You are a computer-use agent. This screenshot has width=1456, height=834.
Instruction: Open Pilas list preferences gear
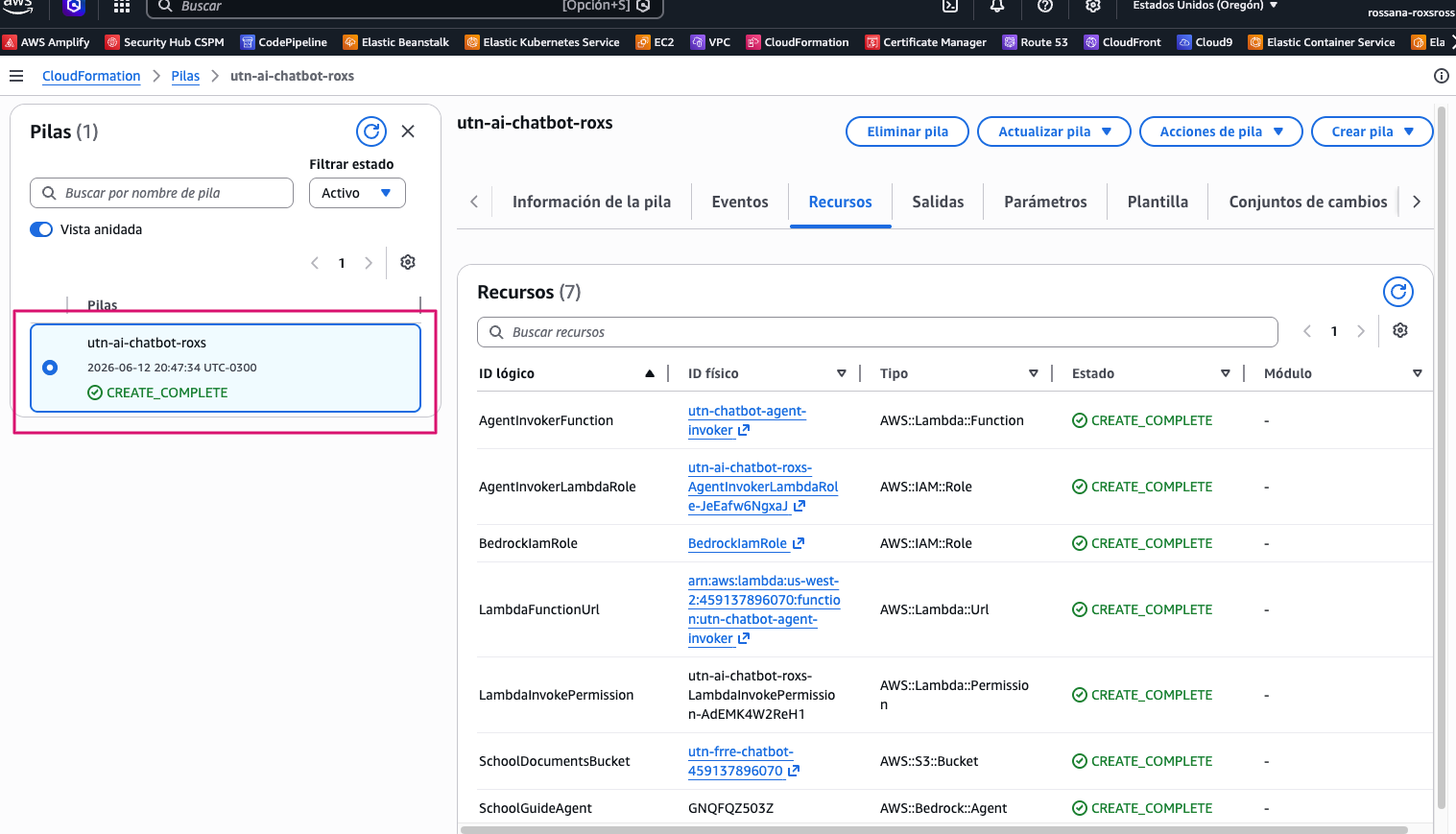408,262
